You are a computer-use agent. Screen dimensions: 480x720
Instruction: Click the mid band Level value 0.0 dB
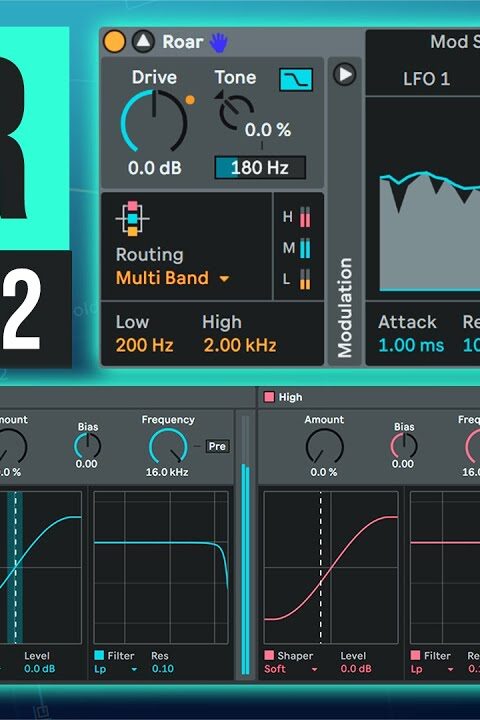click(40, 669)
